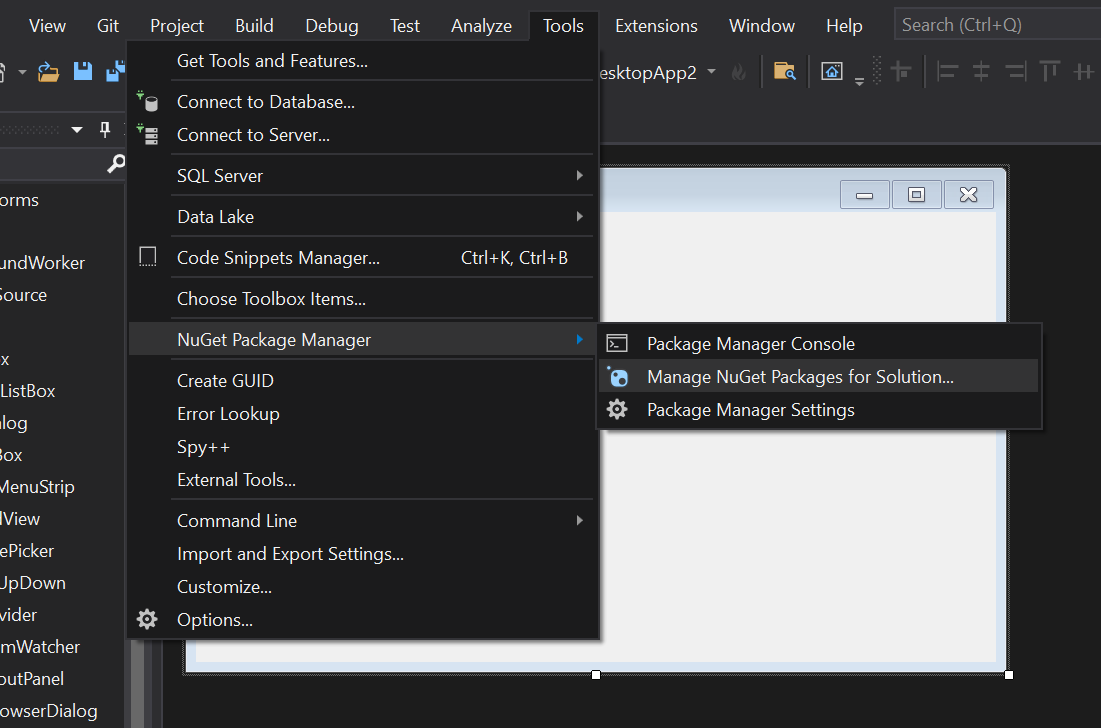Select the 'mWatcher' Toolbox item
The image size is (1101, 728).
tap(40, 647)
